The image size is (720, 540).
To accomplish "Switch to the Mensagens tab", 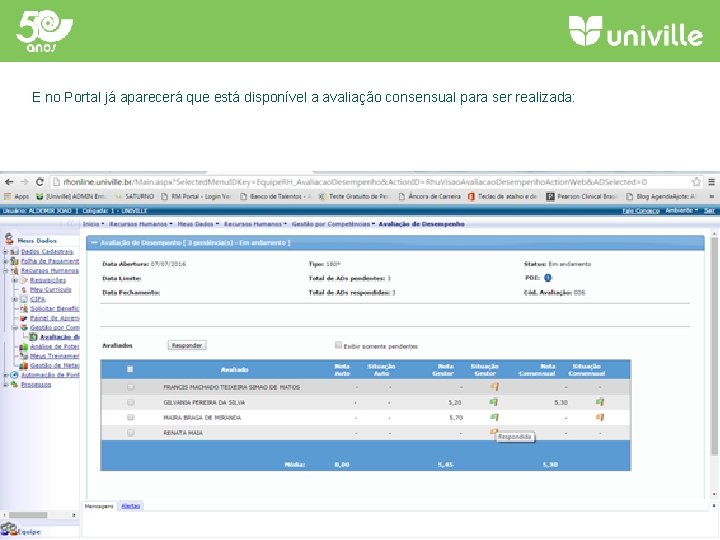I will coord(99,506).
